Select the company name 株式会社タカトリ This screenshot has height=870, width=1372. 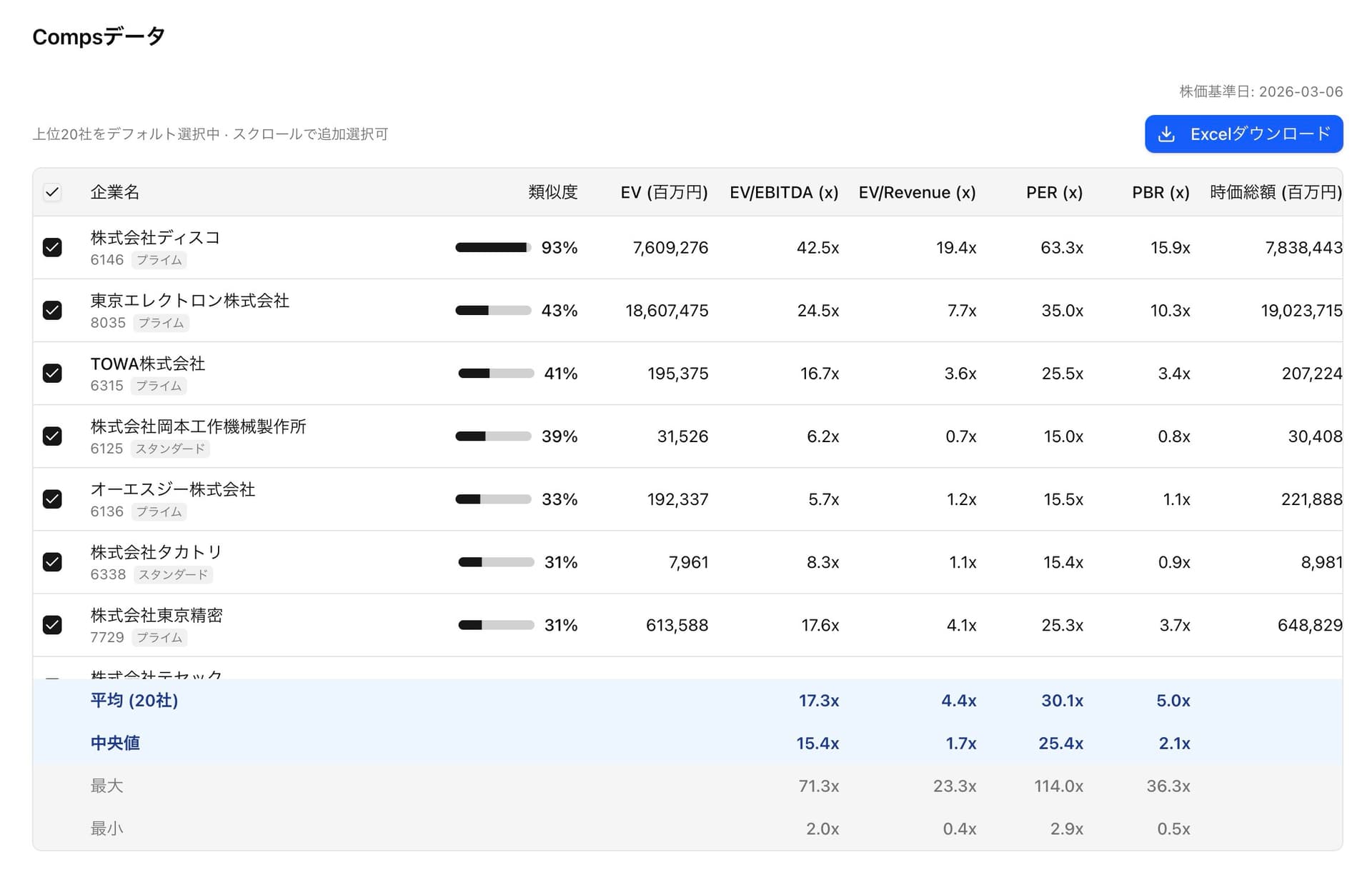pyautogui.click(x=156, y=552)
